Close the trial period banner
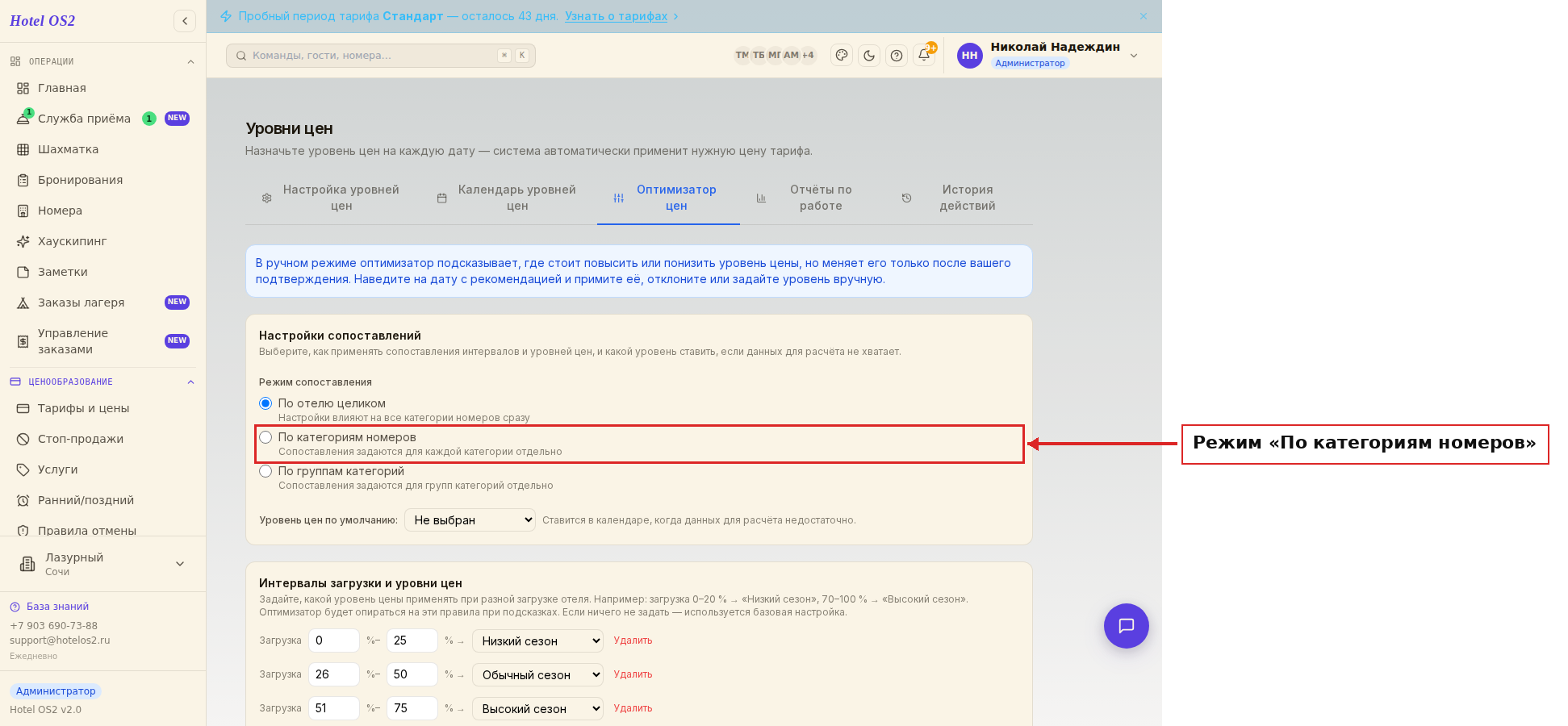This screenshot has height=726, width=1568. coord(1144,16)
